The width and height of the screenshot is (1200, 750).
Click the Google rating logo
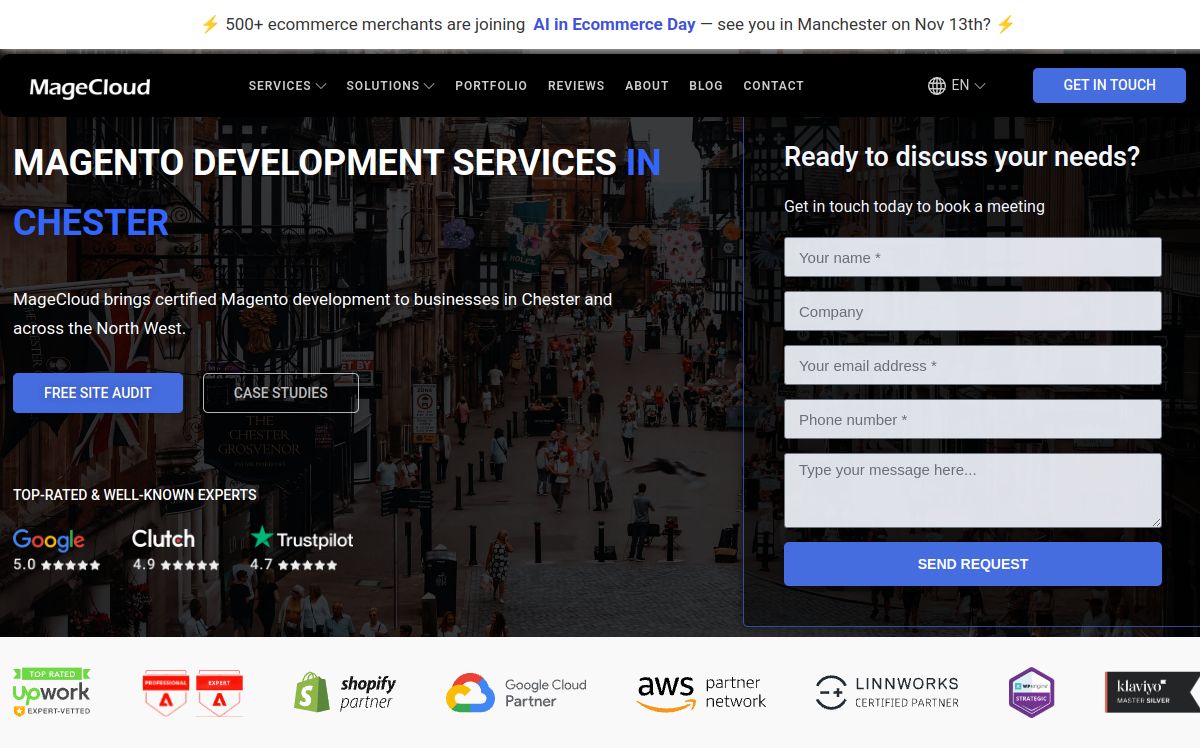[x=49, y=540]
